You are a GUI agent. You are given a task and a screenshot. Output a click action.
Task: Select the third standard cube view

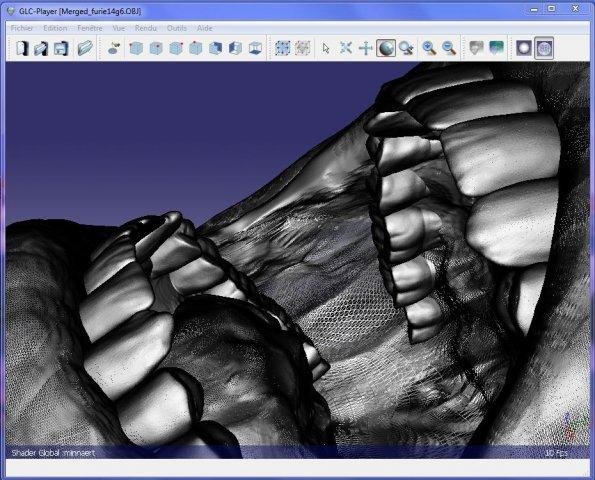[x=176, y=48]
